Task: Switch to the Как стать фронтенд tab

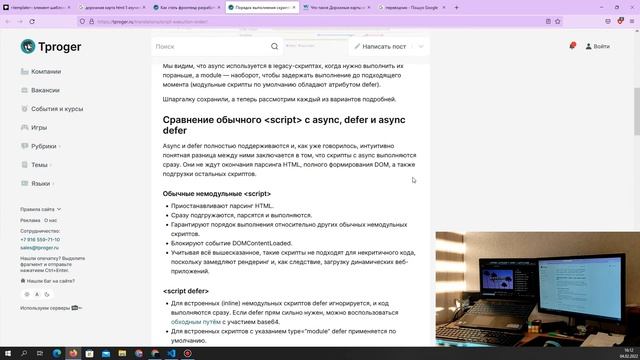Action: 187,7
